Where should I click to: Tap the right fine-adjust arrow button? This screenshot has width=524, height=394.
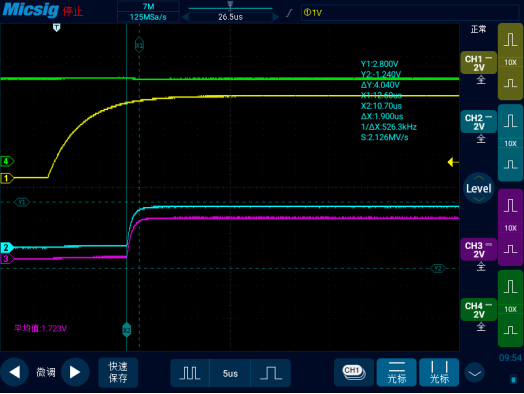pyautogui.click(x=75, y=372)
